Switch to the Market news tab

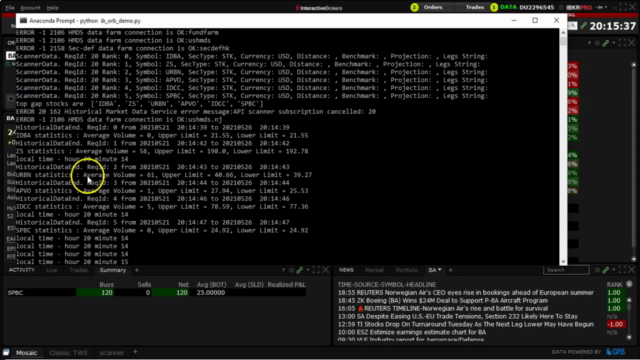[x=374, y=270]
